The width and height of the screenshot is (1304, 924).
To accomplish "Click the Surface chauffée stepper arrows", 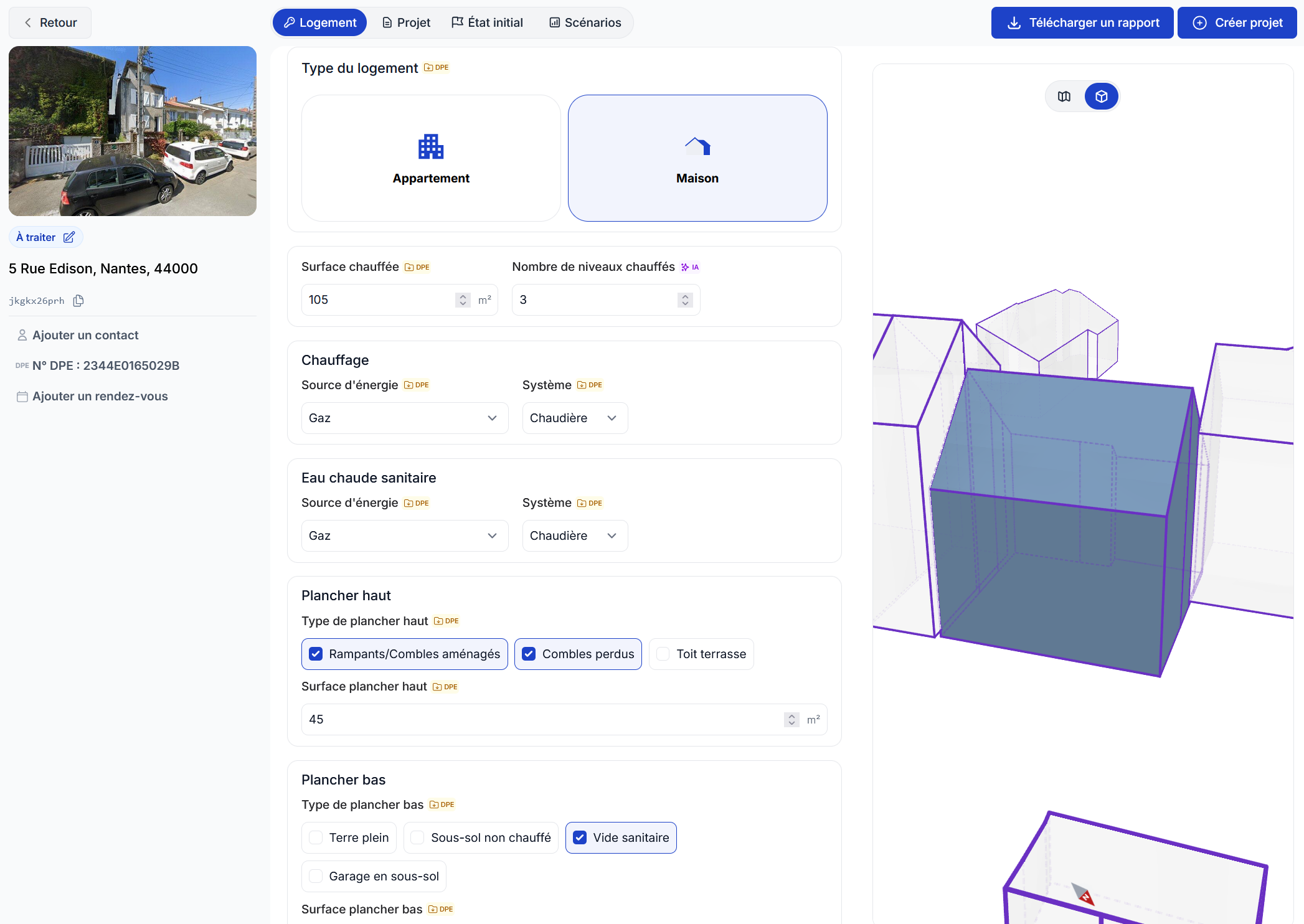I will click(463, 300).
